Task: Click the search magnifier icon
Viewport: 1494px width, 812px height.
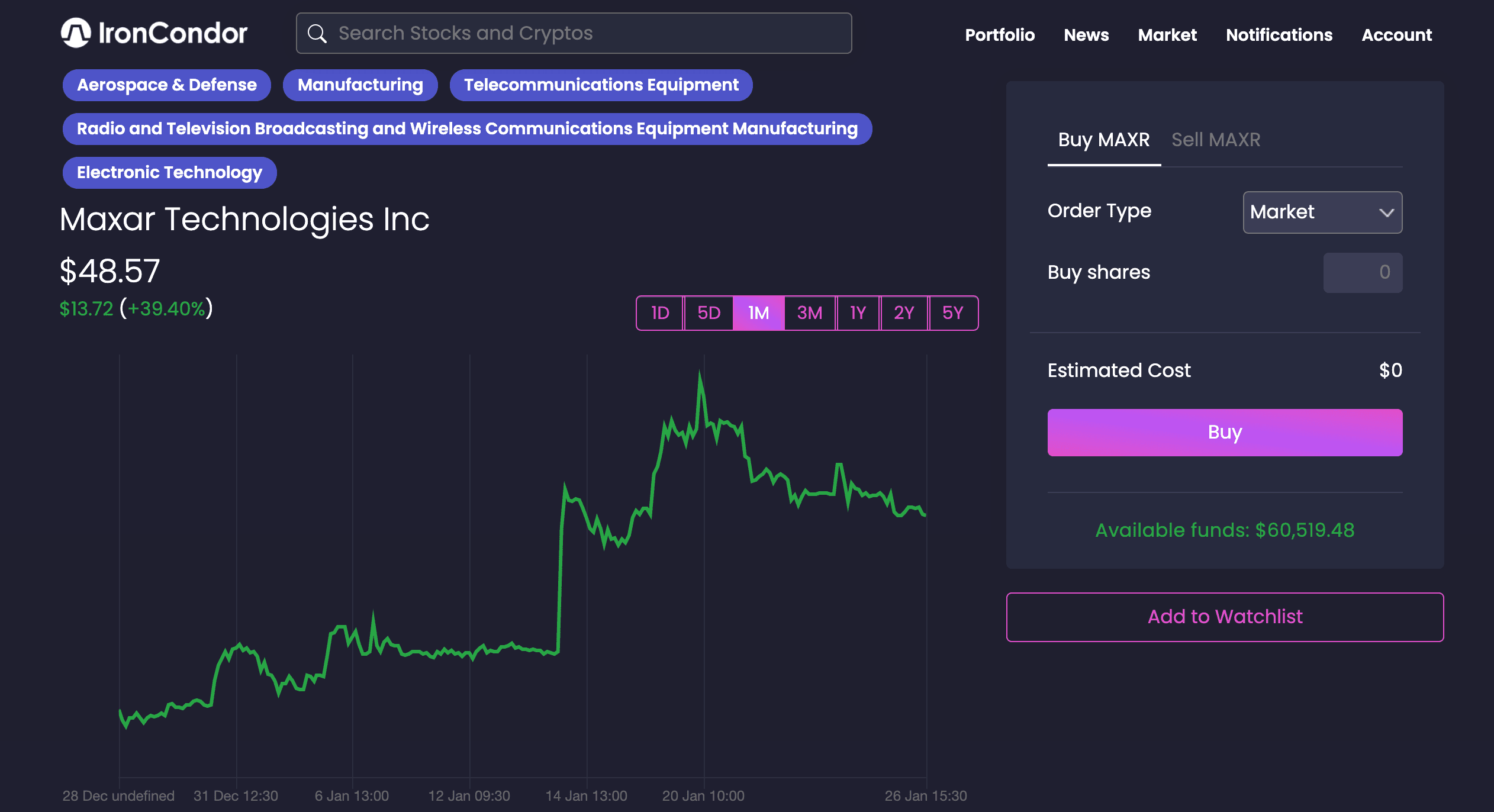Action: tap(317, 34)
